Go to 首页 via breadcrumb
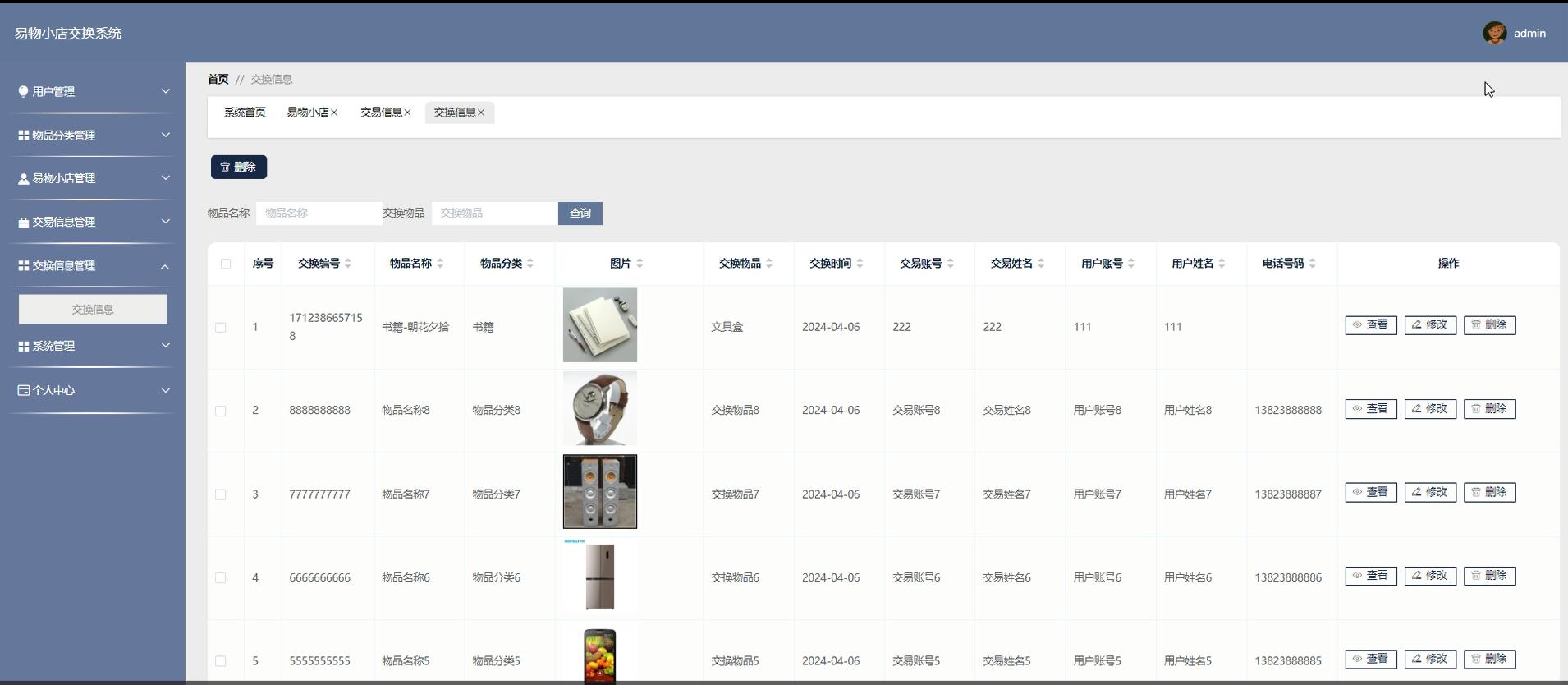The height and width of the screenshot is (685, 1568). click(218, 79)
